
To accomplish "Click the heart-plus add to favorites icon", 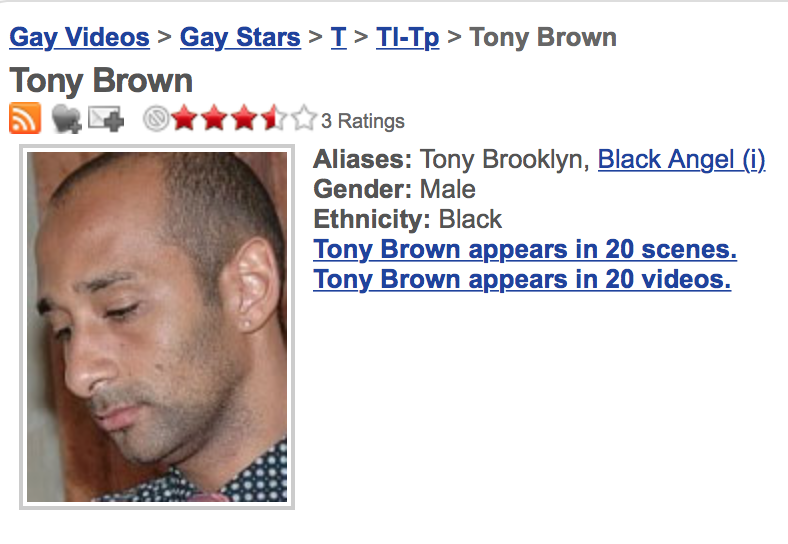I will tap(66, 120).
